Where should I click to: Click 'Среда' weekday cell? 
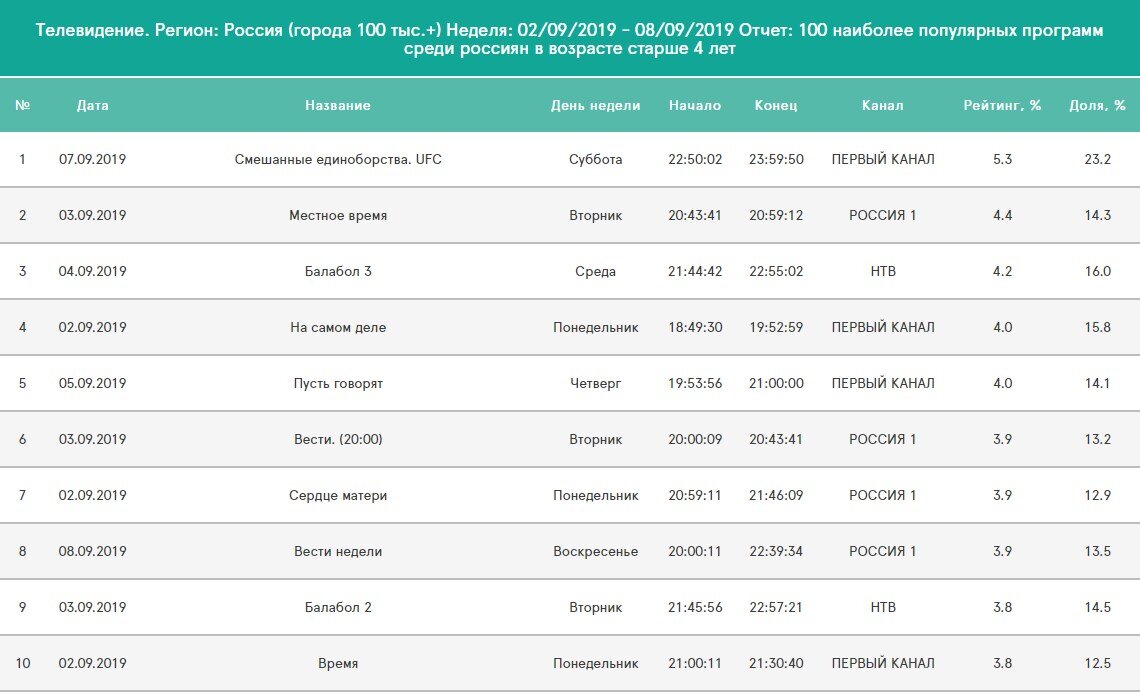(595, 271)
